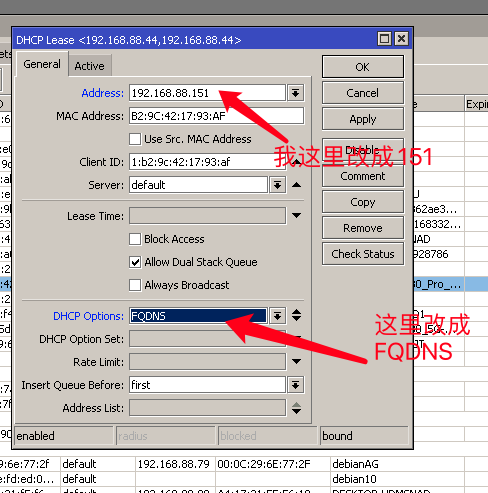Open the Address field dropdown arrow

[295, 93]
